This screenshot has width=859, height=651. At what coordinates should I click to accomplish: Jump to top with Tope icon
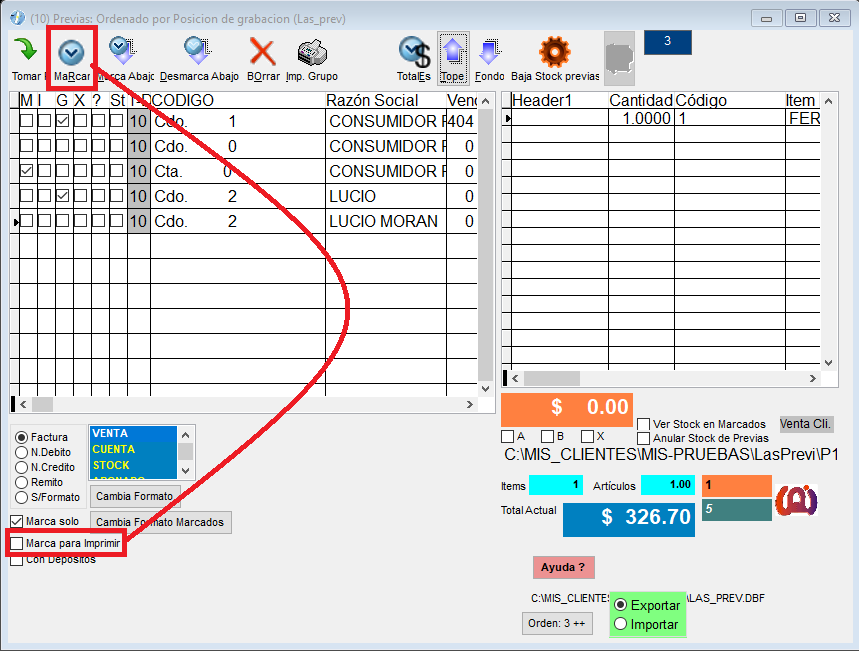click(x=453, y=52)
